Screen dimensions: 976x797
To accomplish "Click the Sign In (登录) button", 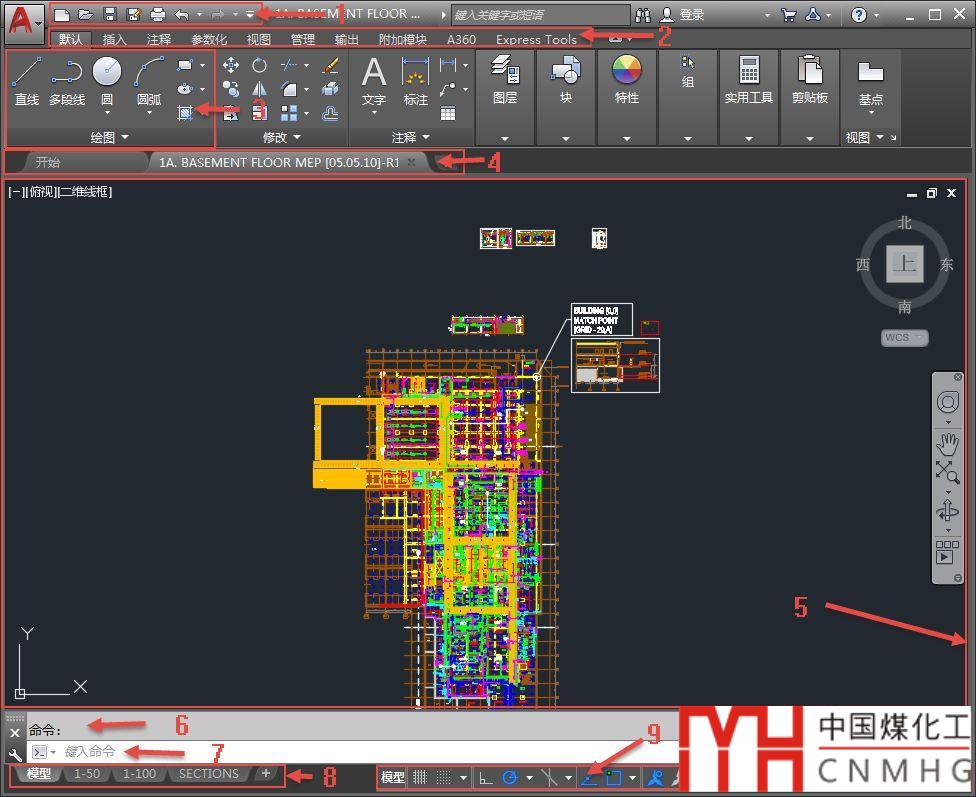I will pos(691,15).
